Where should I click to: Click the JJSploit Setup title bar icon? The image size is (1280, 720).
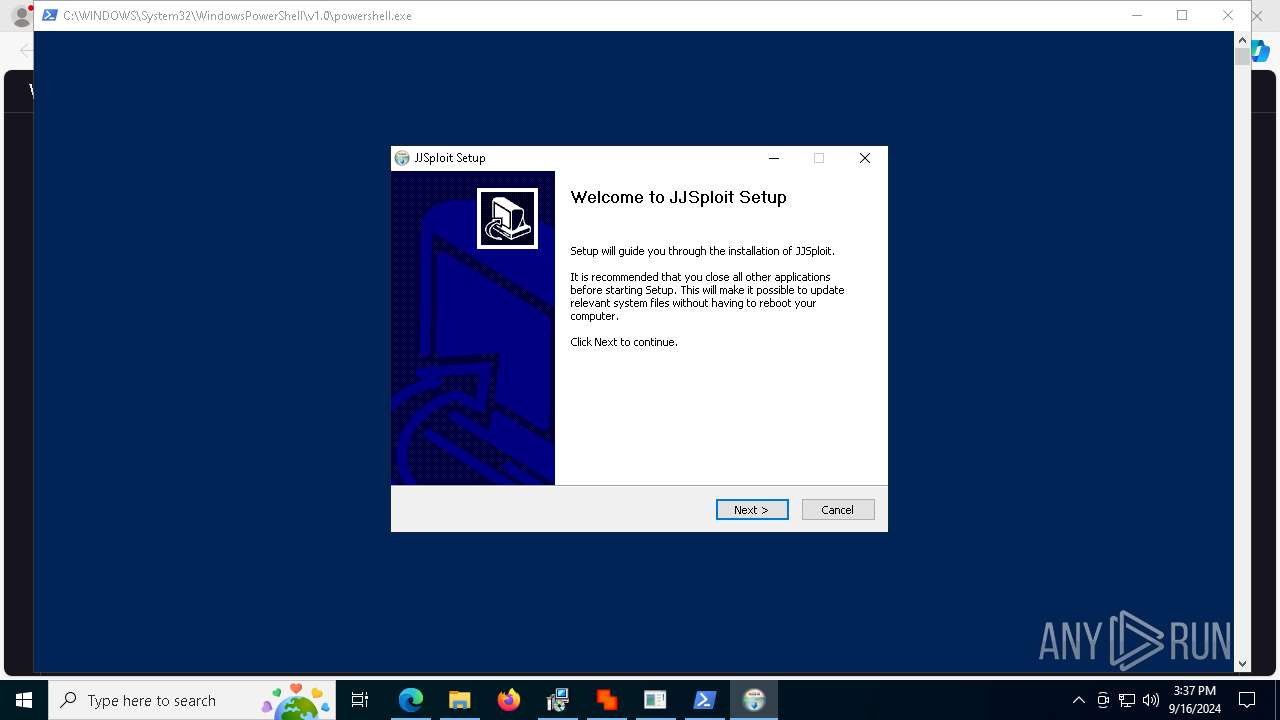(402, 158)
